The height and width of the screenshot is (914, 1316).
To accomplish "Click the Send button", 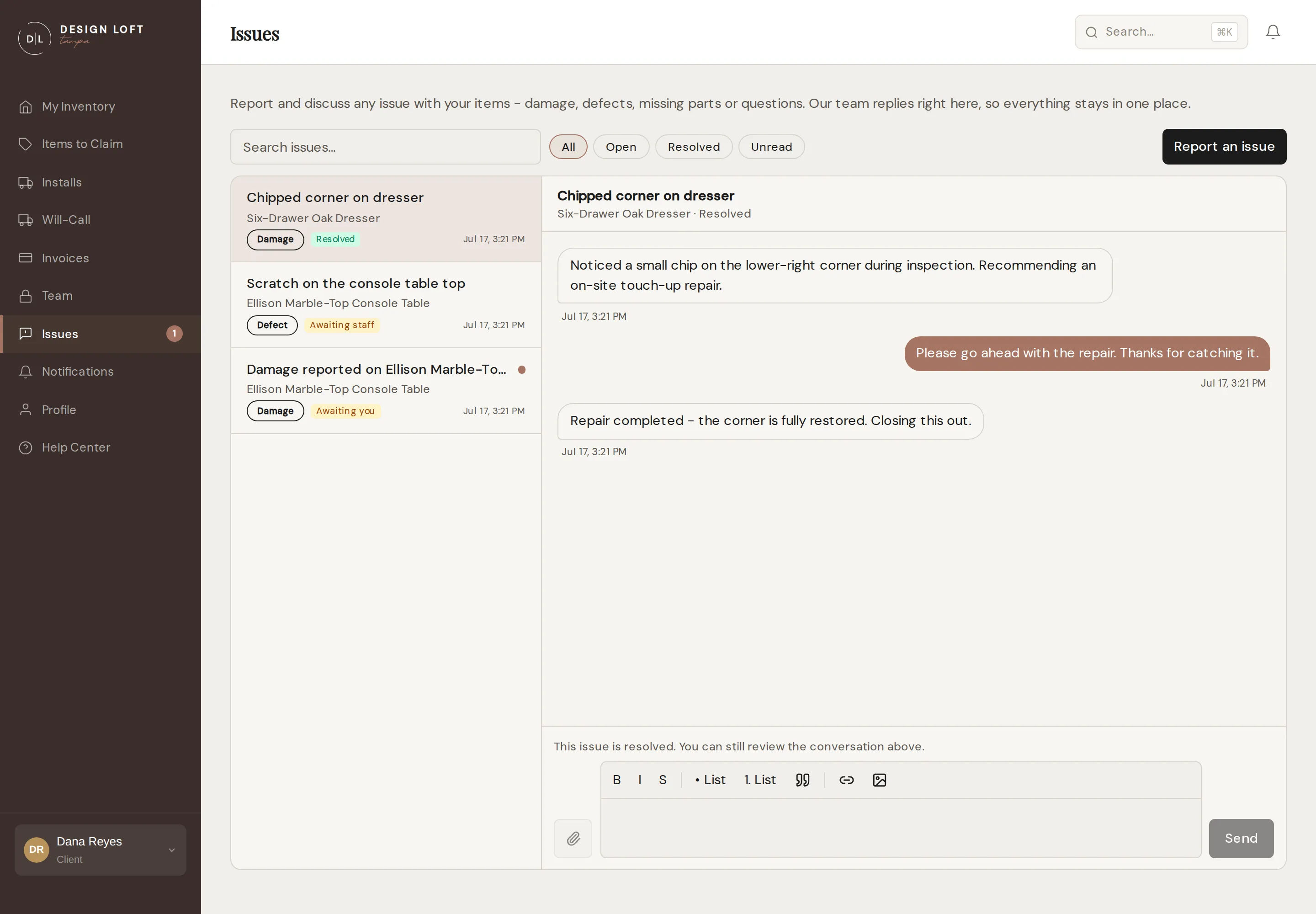I will pyautogui.click(x=1241, y=839).
